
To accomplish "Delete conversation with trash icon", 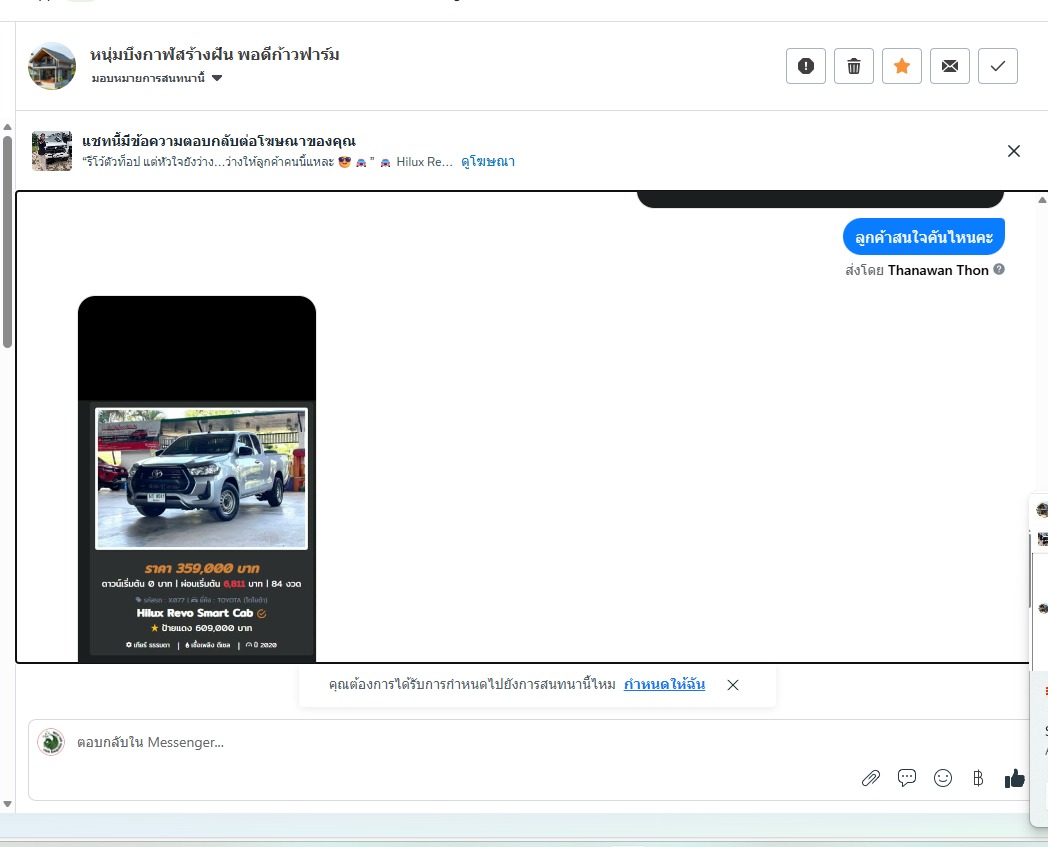I will coord(854,66).
